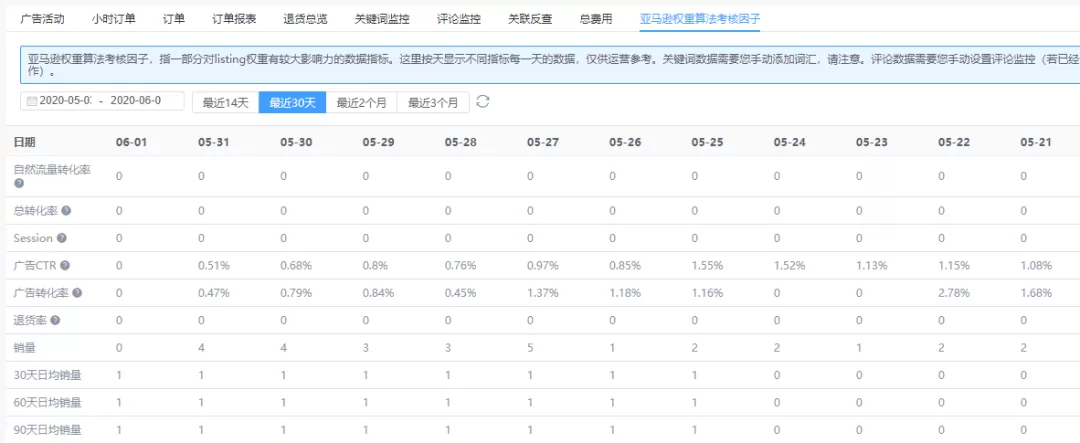1080x443 pixels.
Task: Select the 最近14天 range option
Action: [225, 103]
